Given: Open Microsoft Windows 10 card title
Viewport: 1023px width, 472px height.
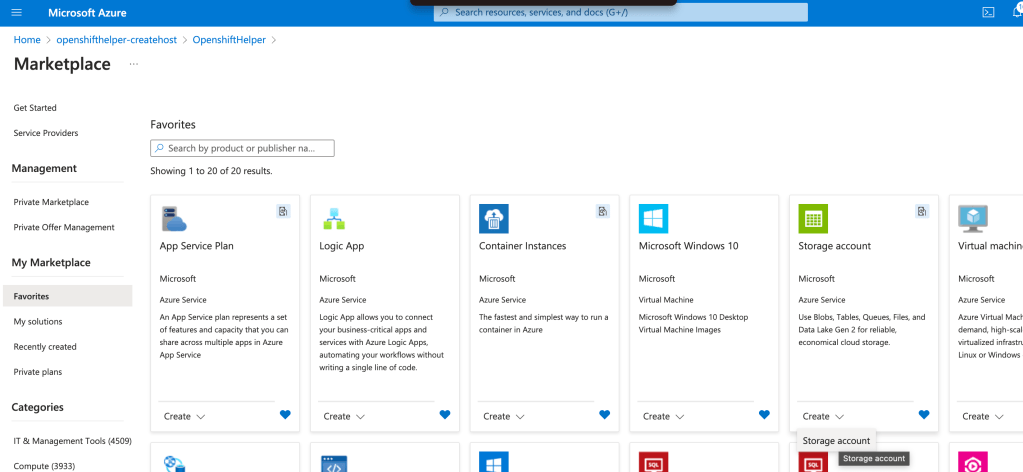Looking at the screenshot, I should [x=688, y=246].
